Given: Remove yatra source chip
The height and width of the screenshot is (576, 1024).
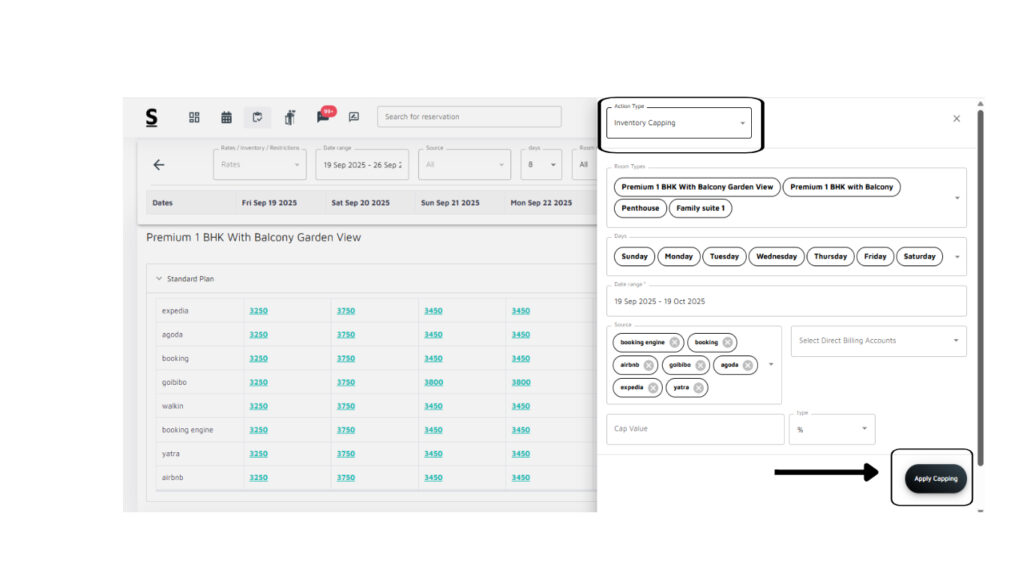Looking at the screenshot, I should (698, 388).
